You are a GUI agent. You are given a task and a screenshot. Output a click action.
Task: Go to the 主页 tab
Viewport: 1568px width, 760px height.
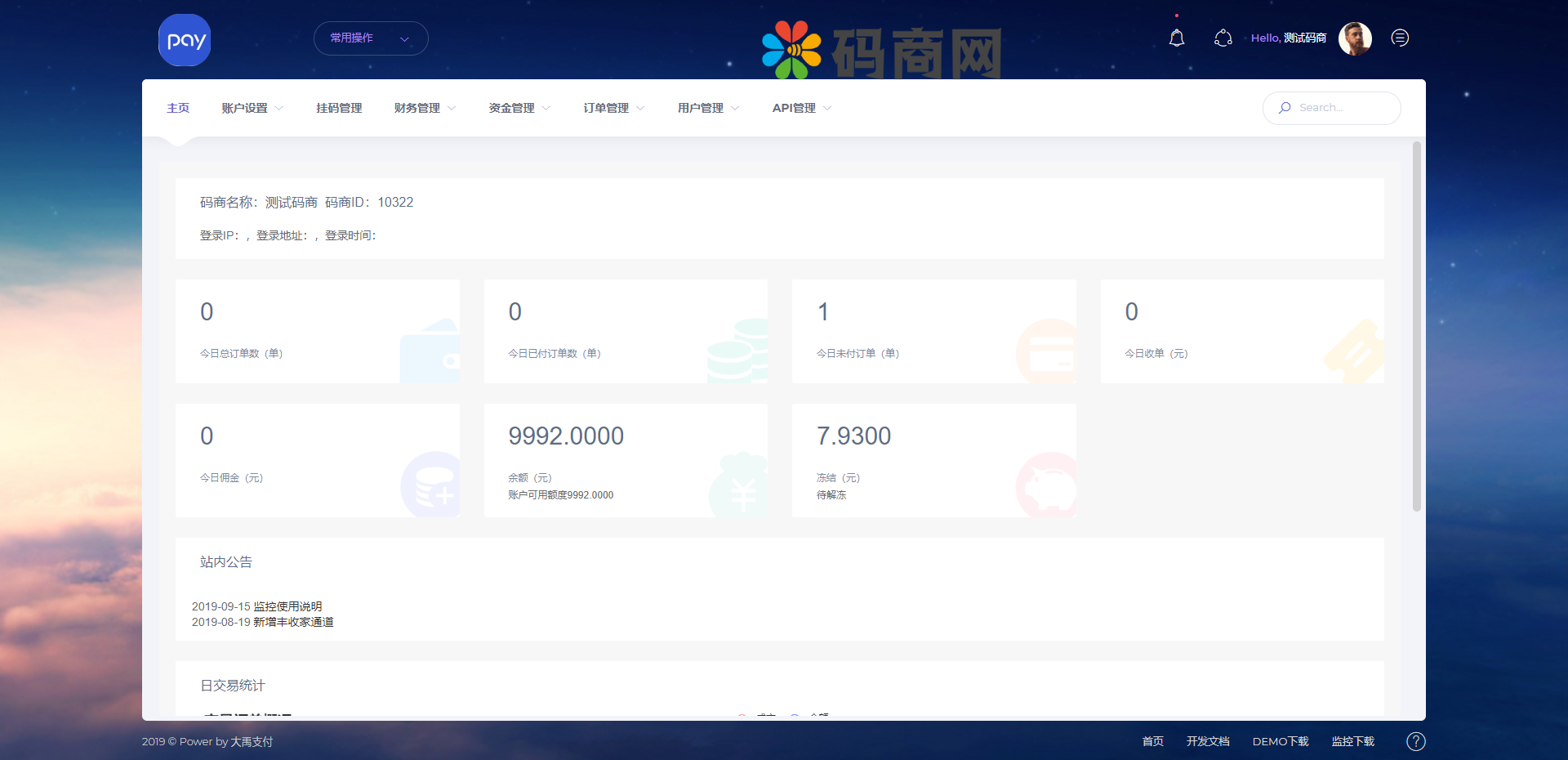[x=178, y=108]
